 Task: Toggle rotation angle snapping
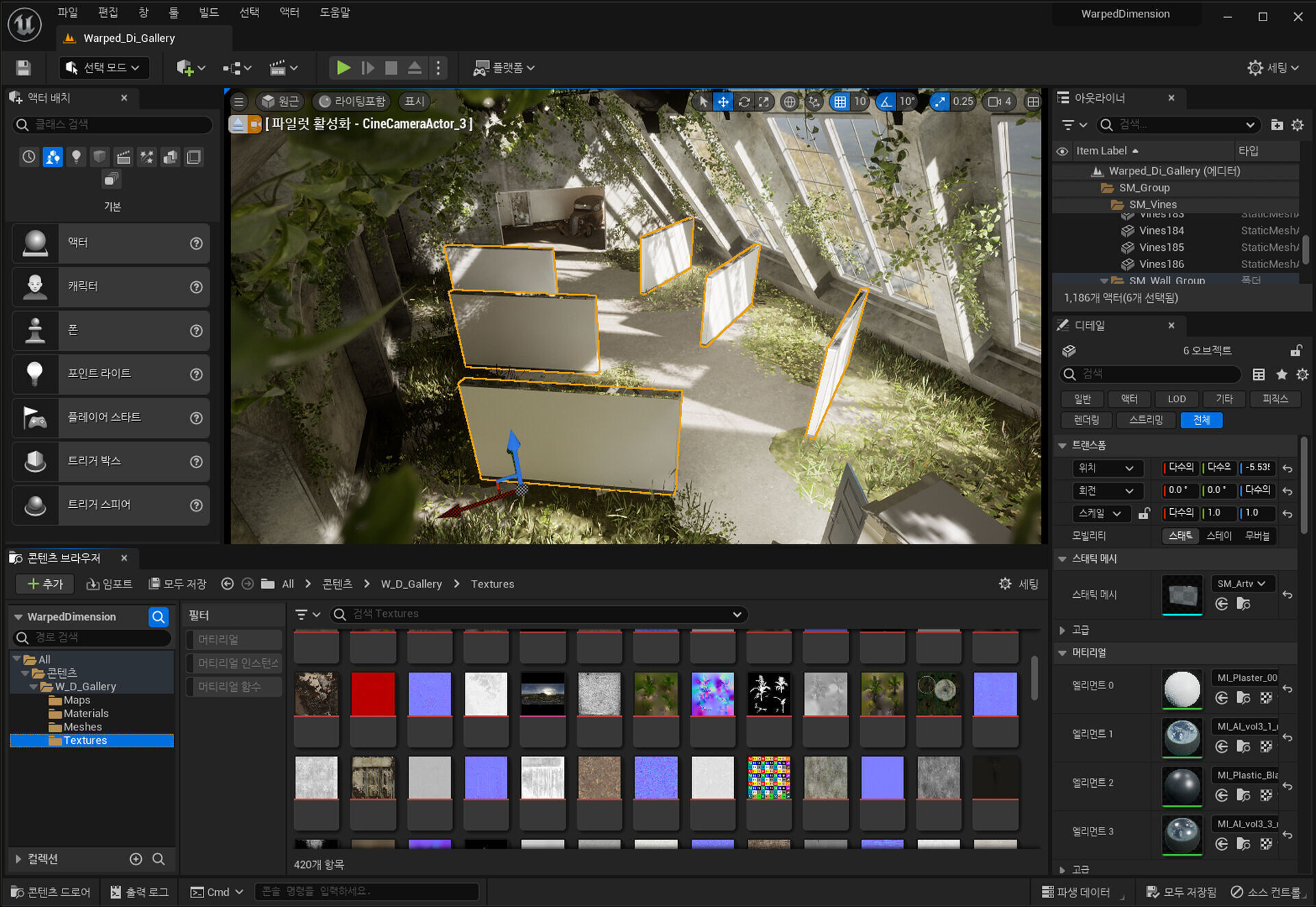click(x=886, y=102)
